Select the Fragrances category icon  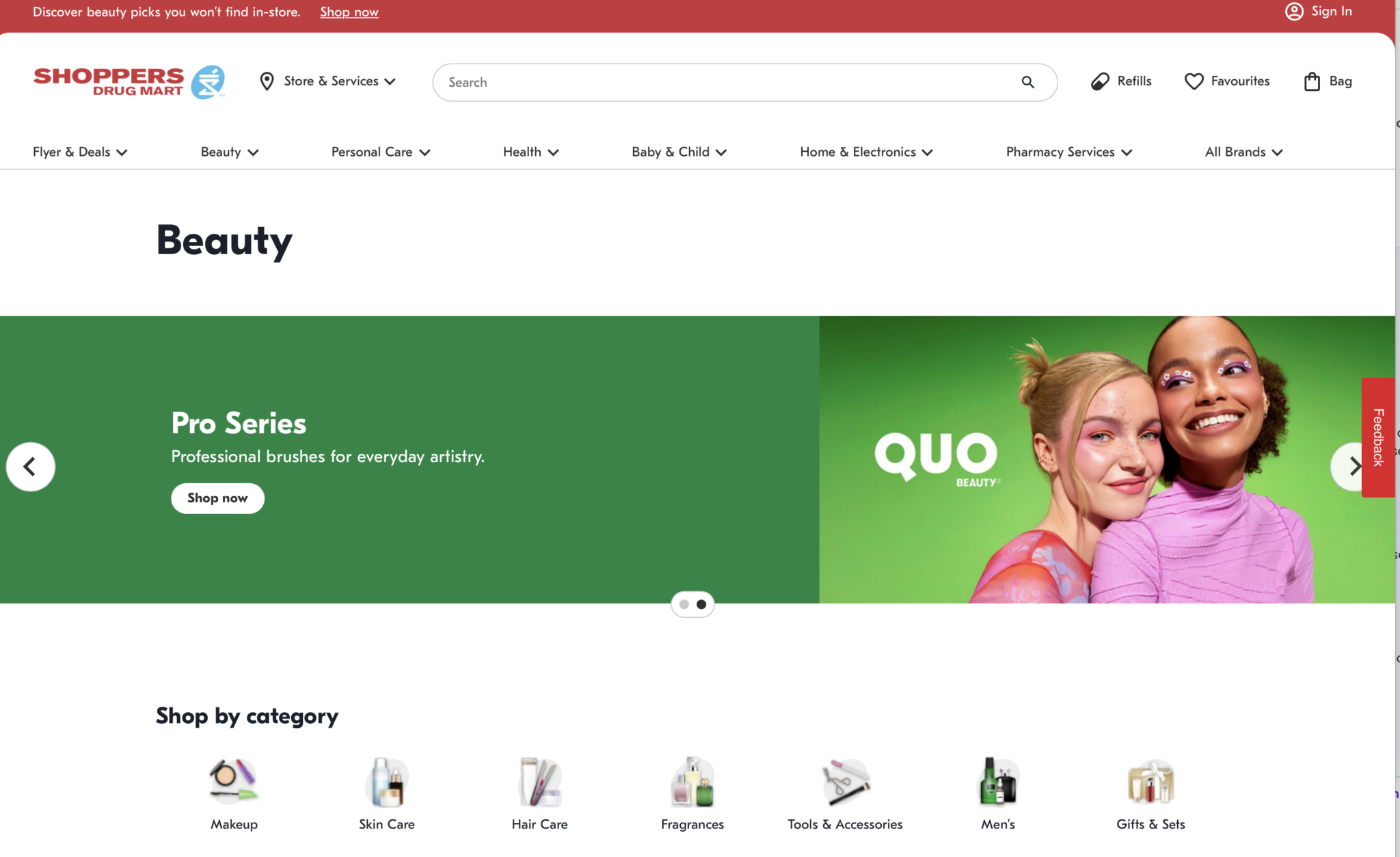692,781
